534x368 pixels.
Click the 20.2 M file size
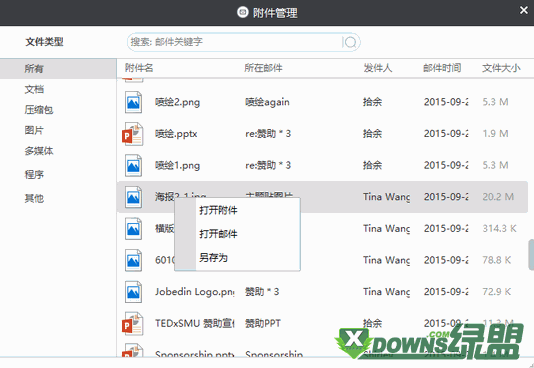pos(498,197)
